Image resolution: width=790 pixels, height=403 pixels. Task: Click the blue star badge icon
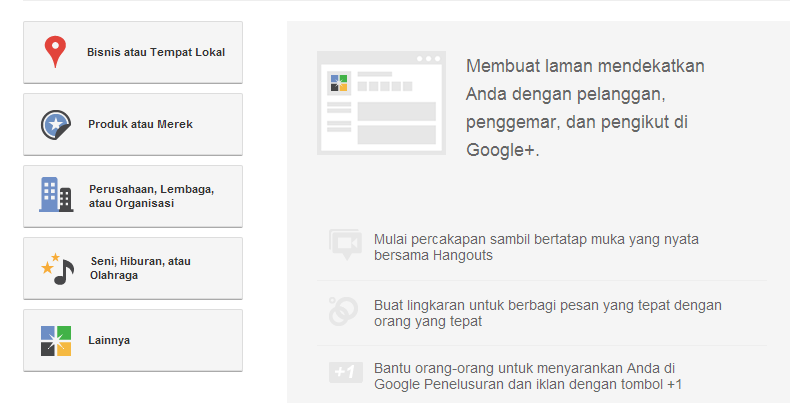coord(55,124)
